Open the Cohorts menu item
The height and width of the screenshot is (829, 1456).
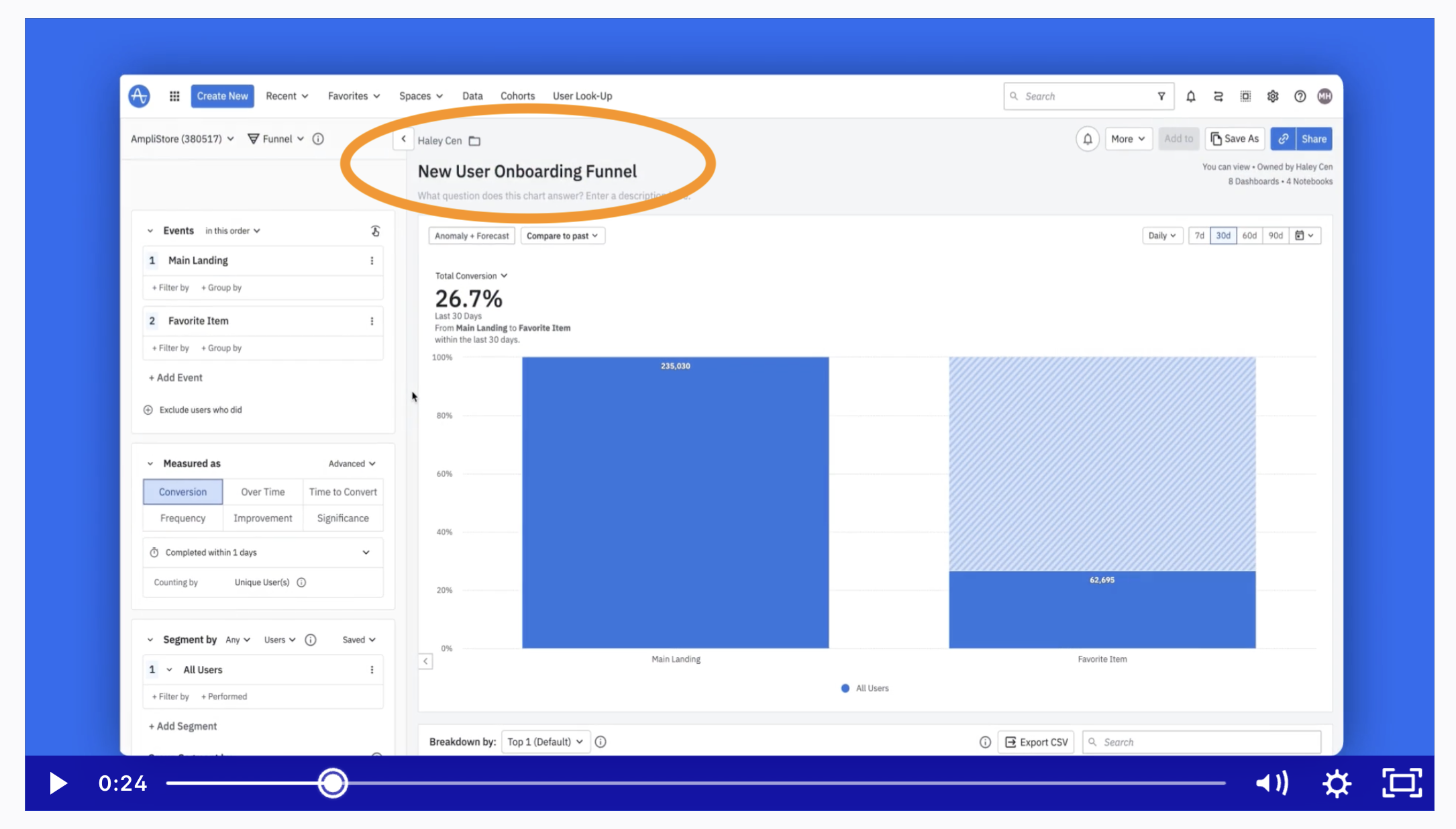pos(517,96)
